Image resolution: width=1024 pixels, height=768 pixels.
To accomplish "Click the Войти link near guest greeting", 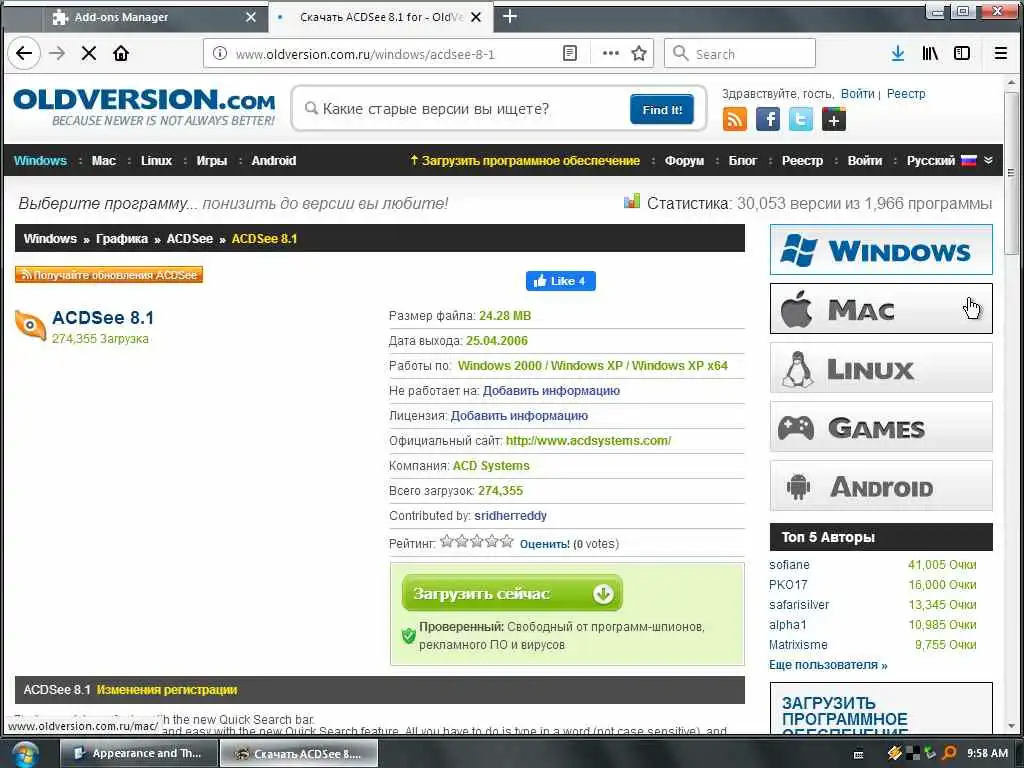I will point(857,93).
